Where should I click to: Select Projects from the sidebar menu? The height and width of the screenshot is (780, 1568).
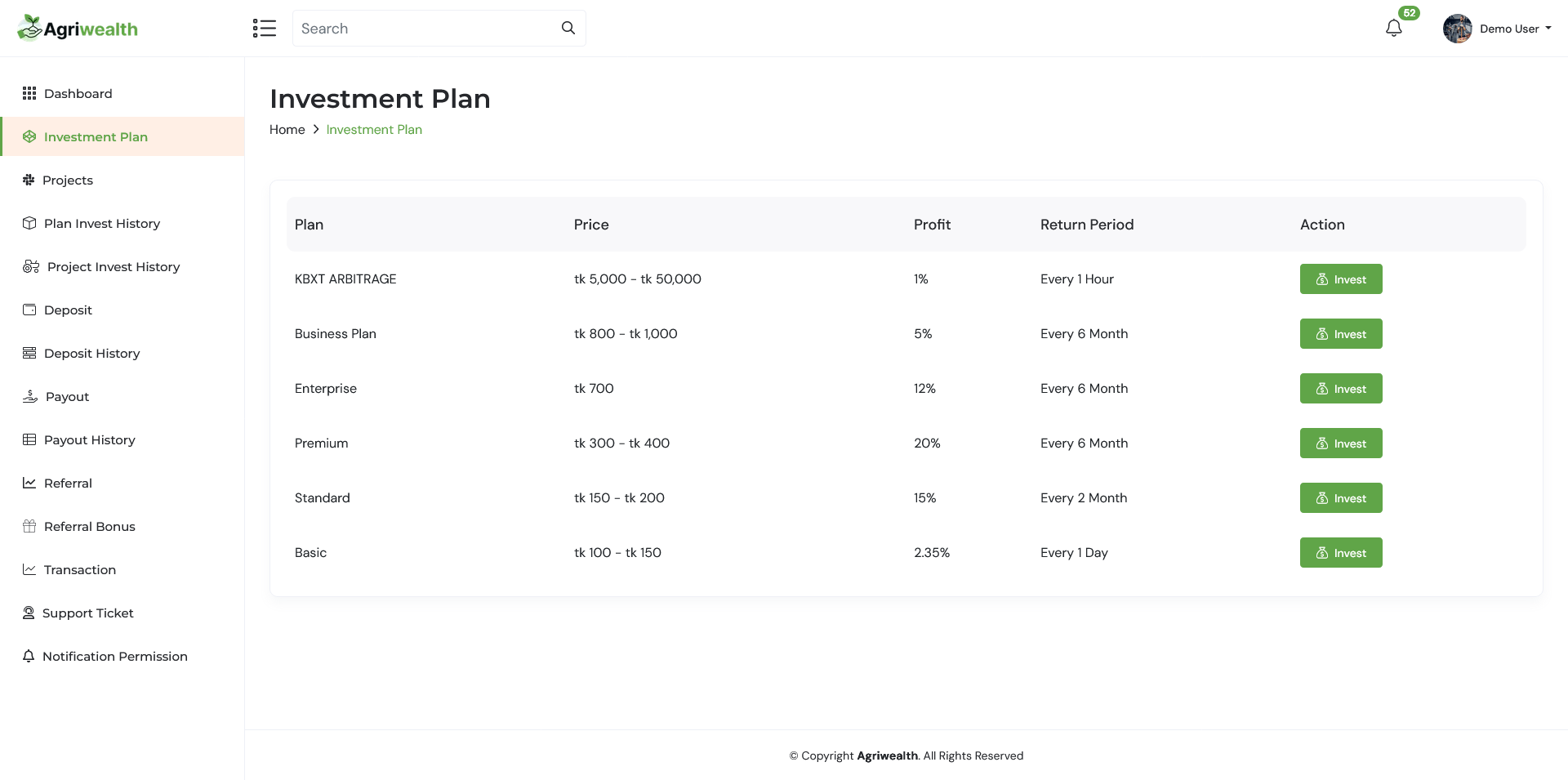68,180
